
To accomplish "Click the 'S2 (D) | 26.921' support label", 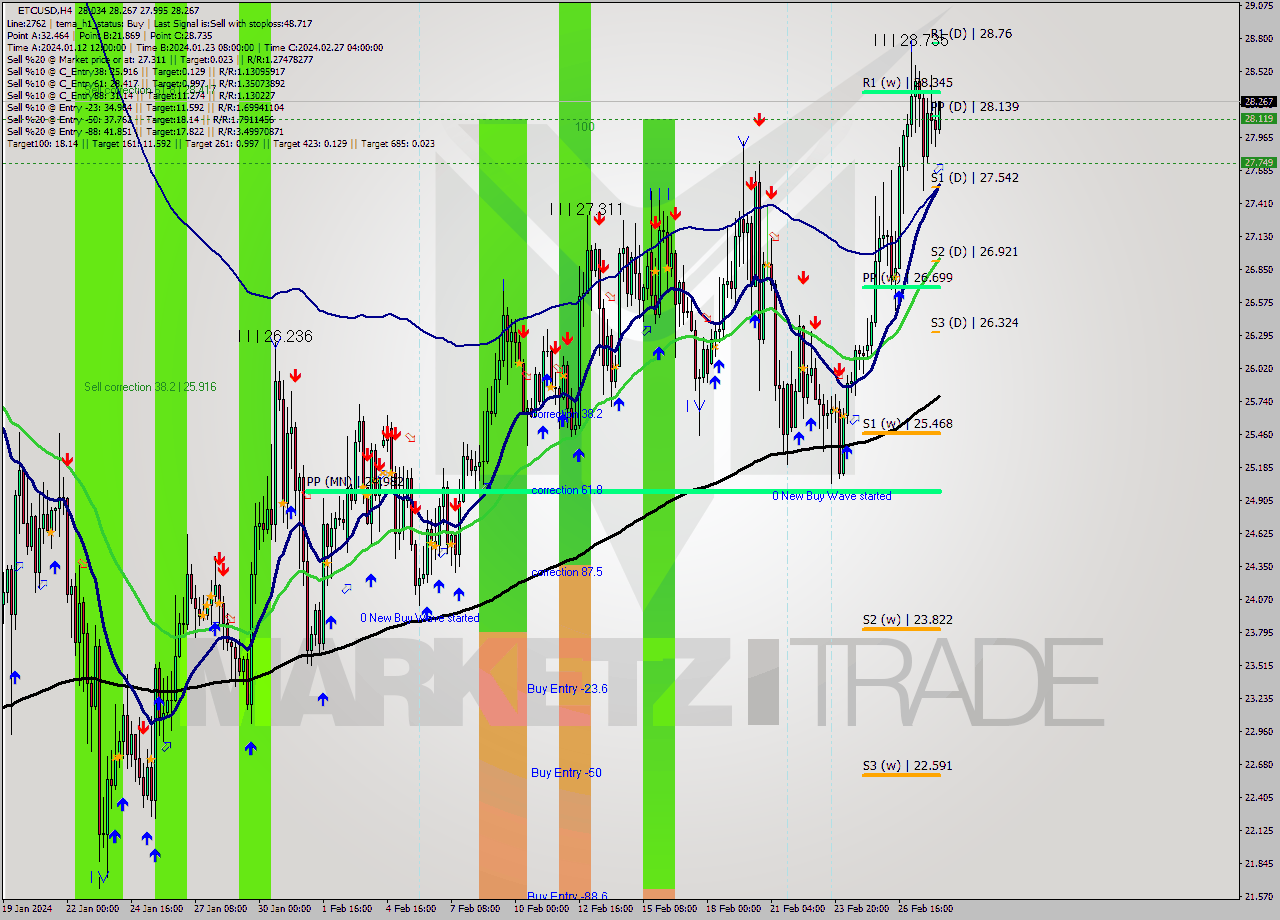I will pyautogui.click(x=974, y=251).
